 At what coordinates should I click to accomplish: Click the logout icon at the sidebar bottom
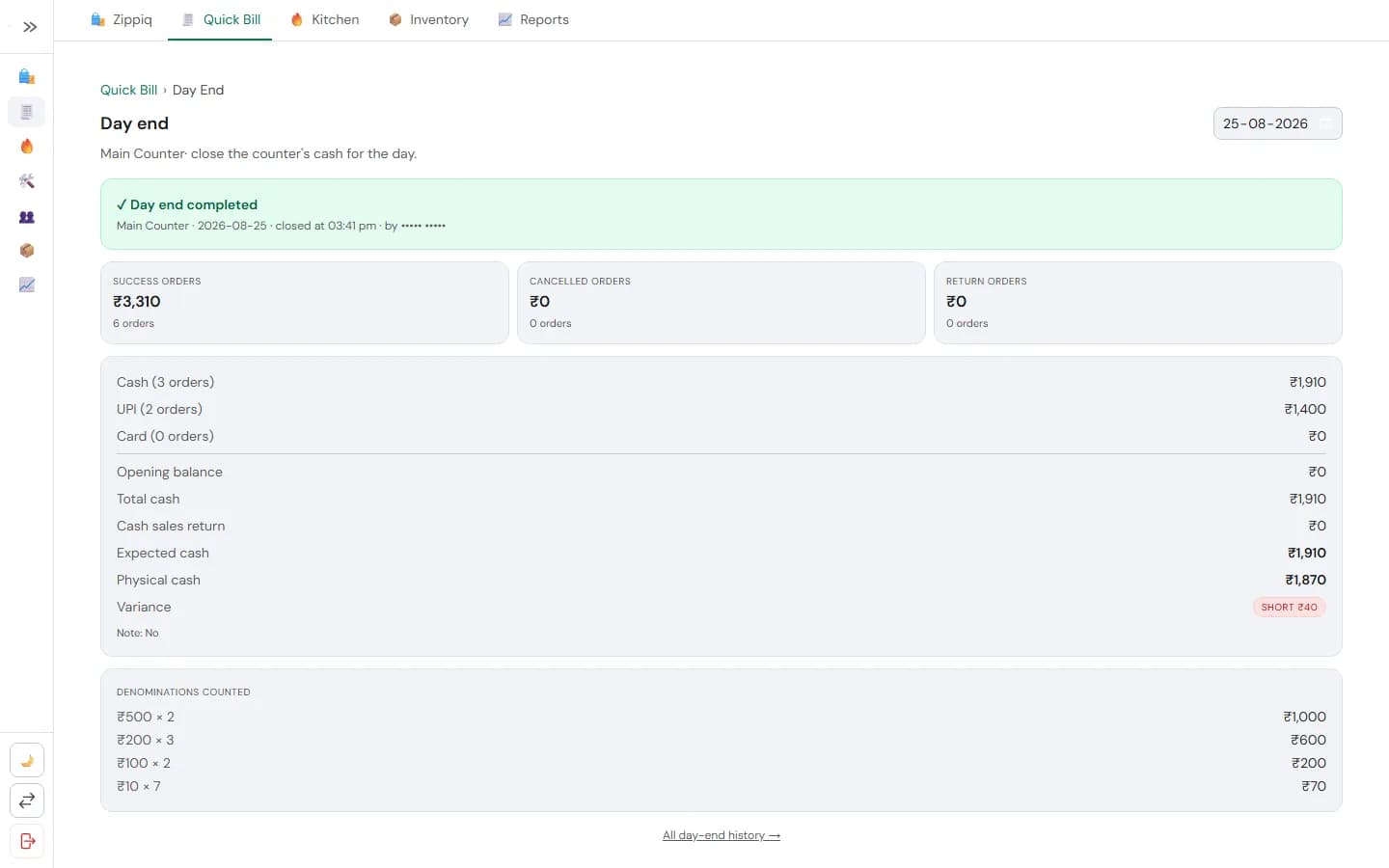(x=27, y=841)
